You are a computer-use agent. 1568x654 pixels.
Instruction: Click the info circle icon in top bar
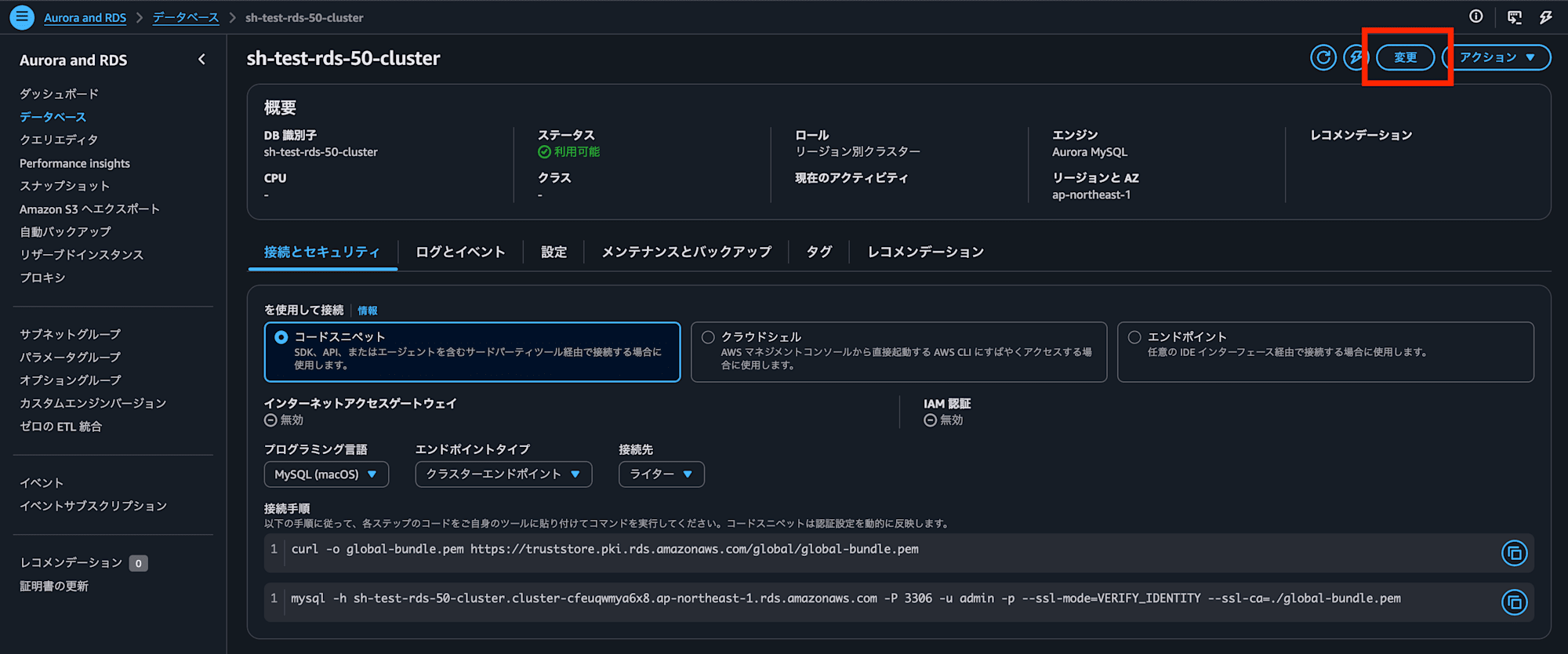[1476, 16]
